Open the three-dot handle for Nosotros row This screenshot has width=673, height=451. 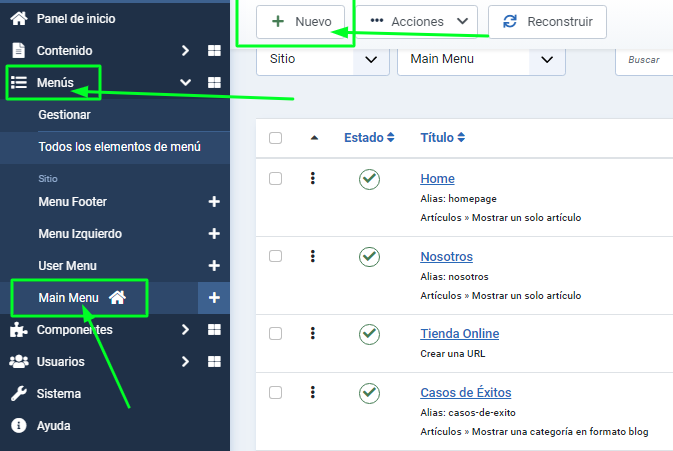(313, 256)
